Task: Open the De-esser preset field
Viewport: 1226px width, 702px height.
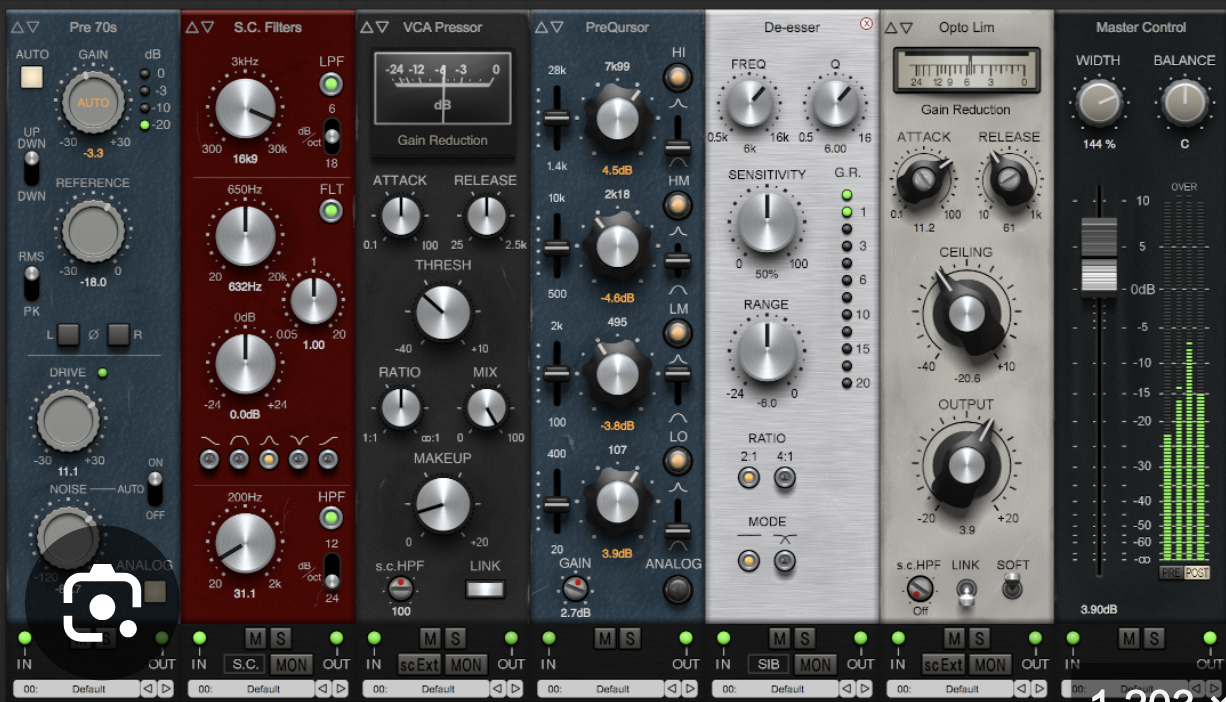Action: (775, 688)
